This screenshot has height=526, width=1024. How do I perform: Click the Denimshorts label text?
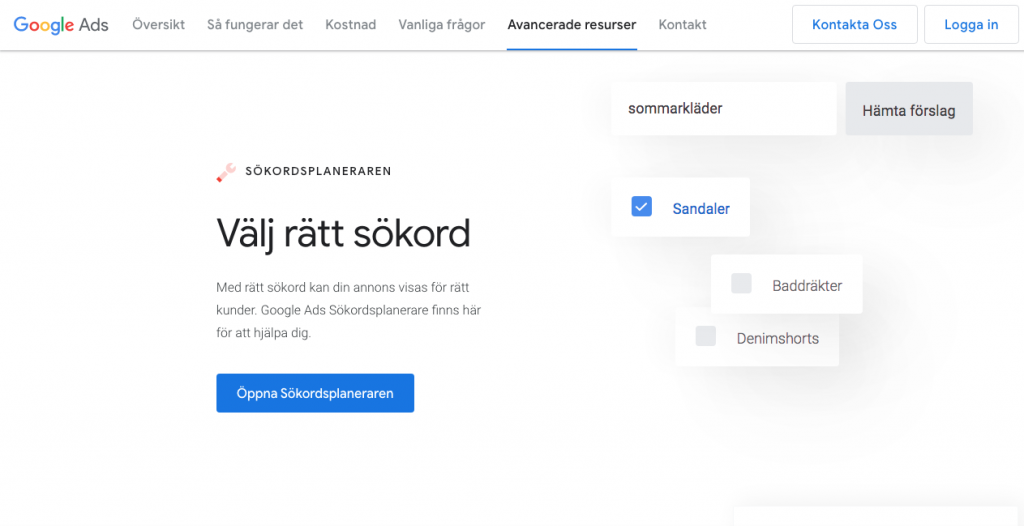(x=777, y=338)
